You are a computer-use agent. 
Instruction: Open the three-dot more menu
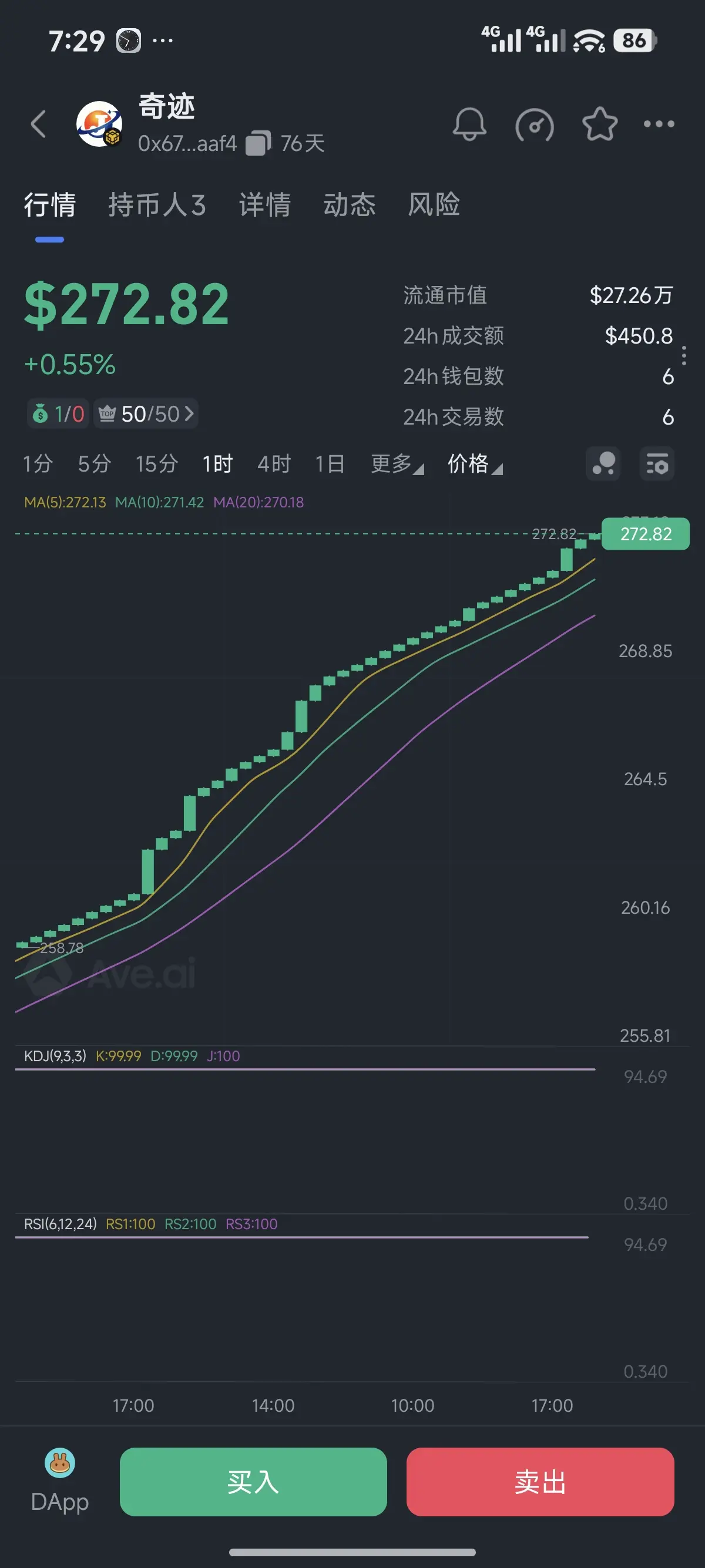pos(659,124)
